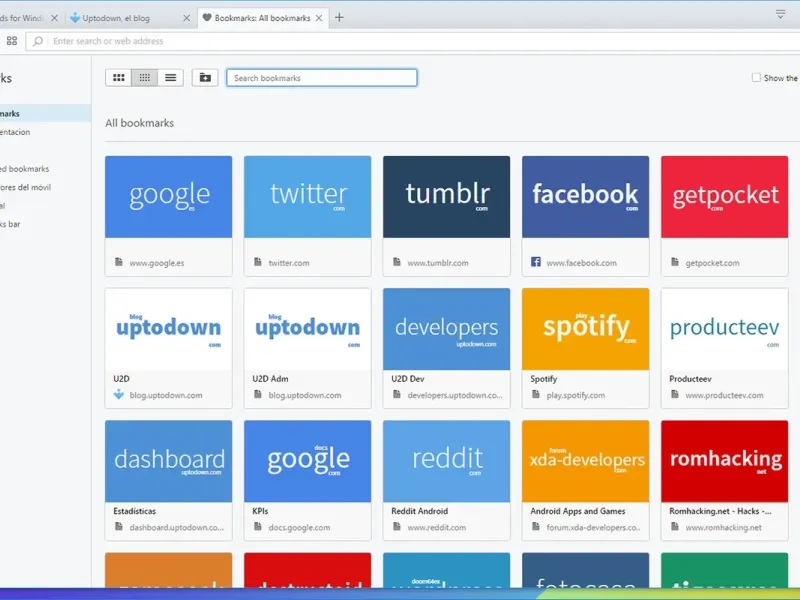Close the Uptodown, el blog tab
The width and height of the screenshot is (800, 600).
click(x=186, y=18)
